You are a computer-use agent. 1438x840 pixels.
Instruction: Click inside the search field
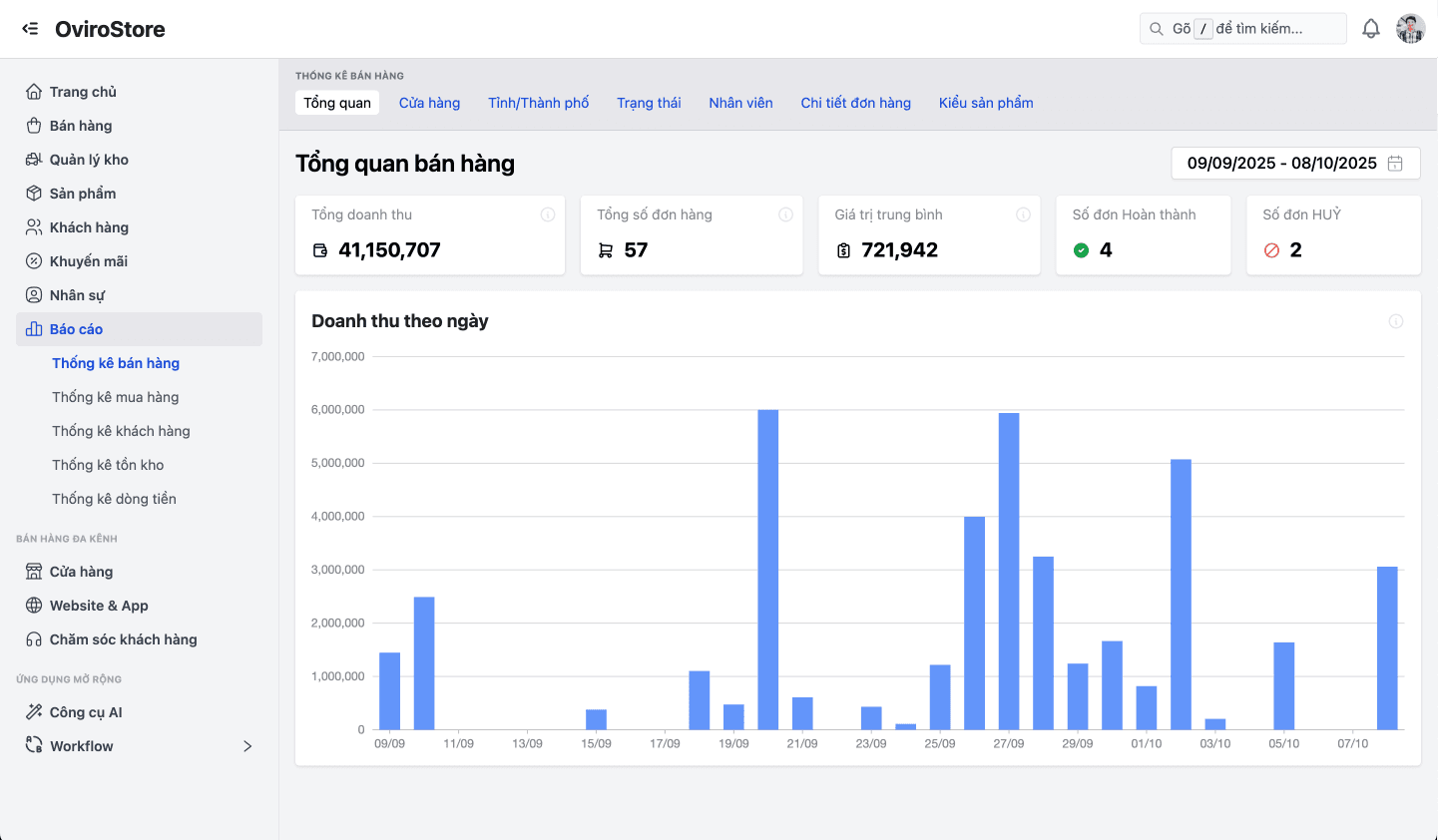tap(1243, 28)
